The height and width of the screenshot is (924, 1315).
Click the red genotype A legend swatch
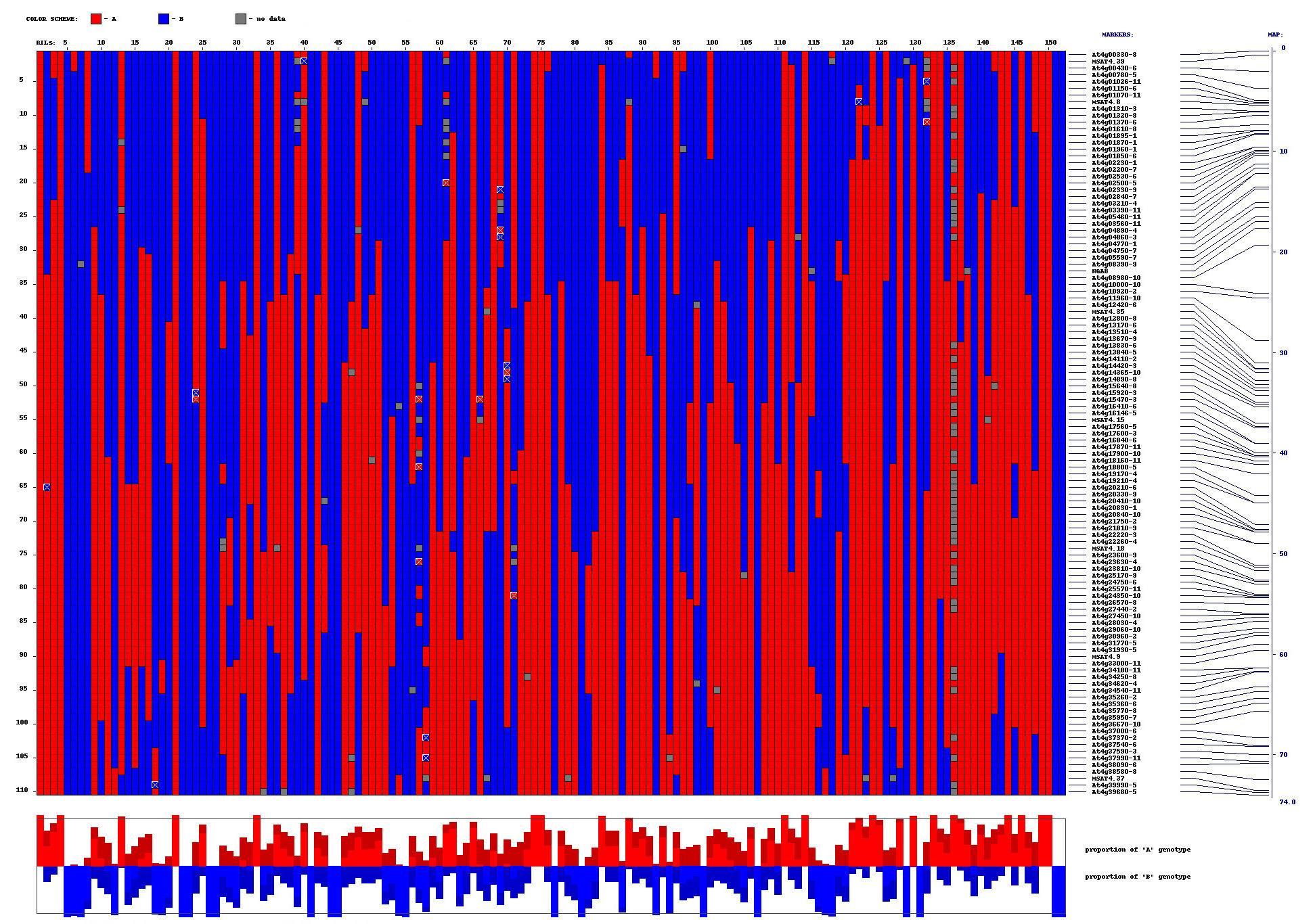(x=96, y=19)
